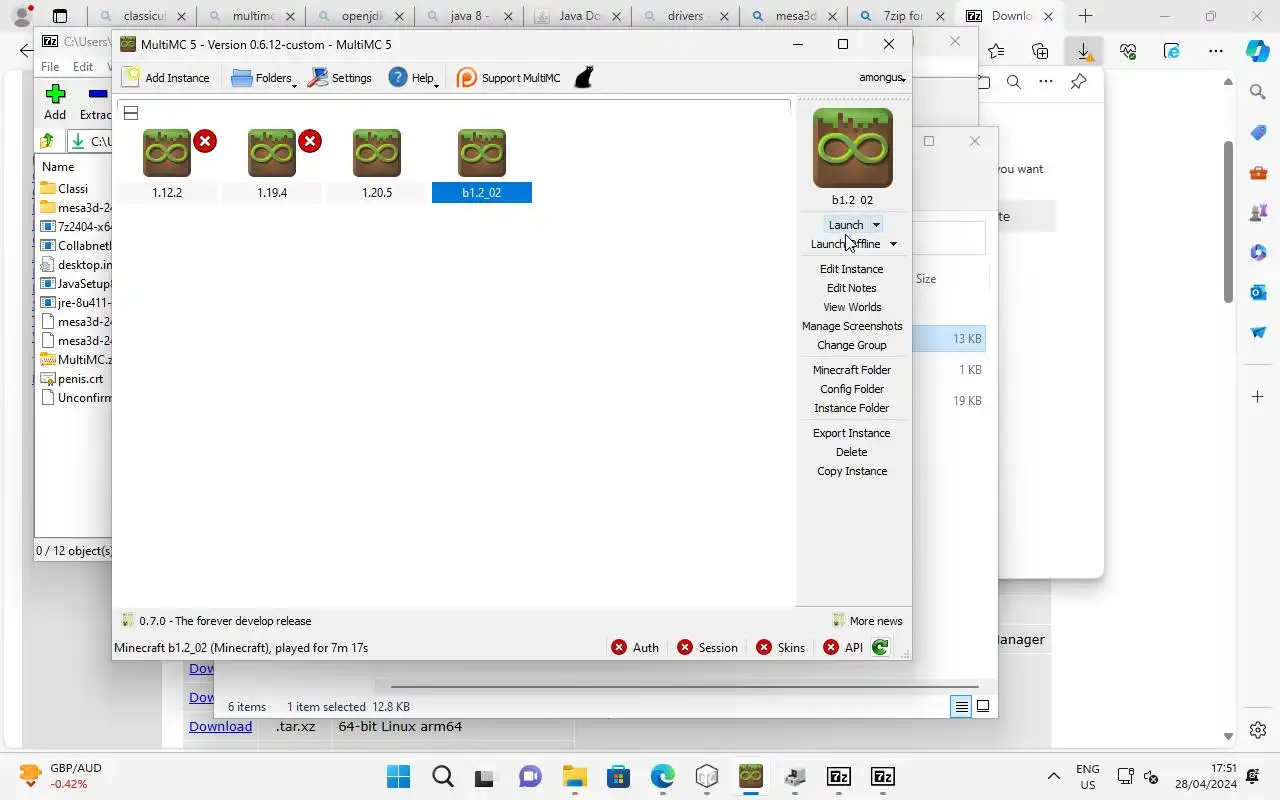1280x800 pixels.
Task: Open taskbar Search
Action: [x=442, y=777]
